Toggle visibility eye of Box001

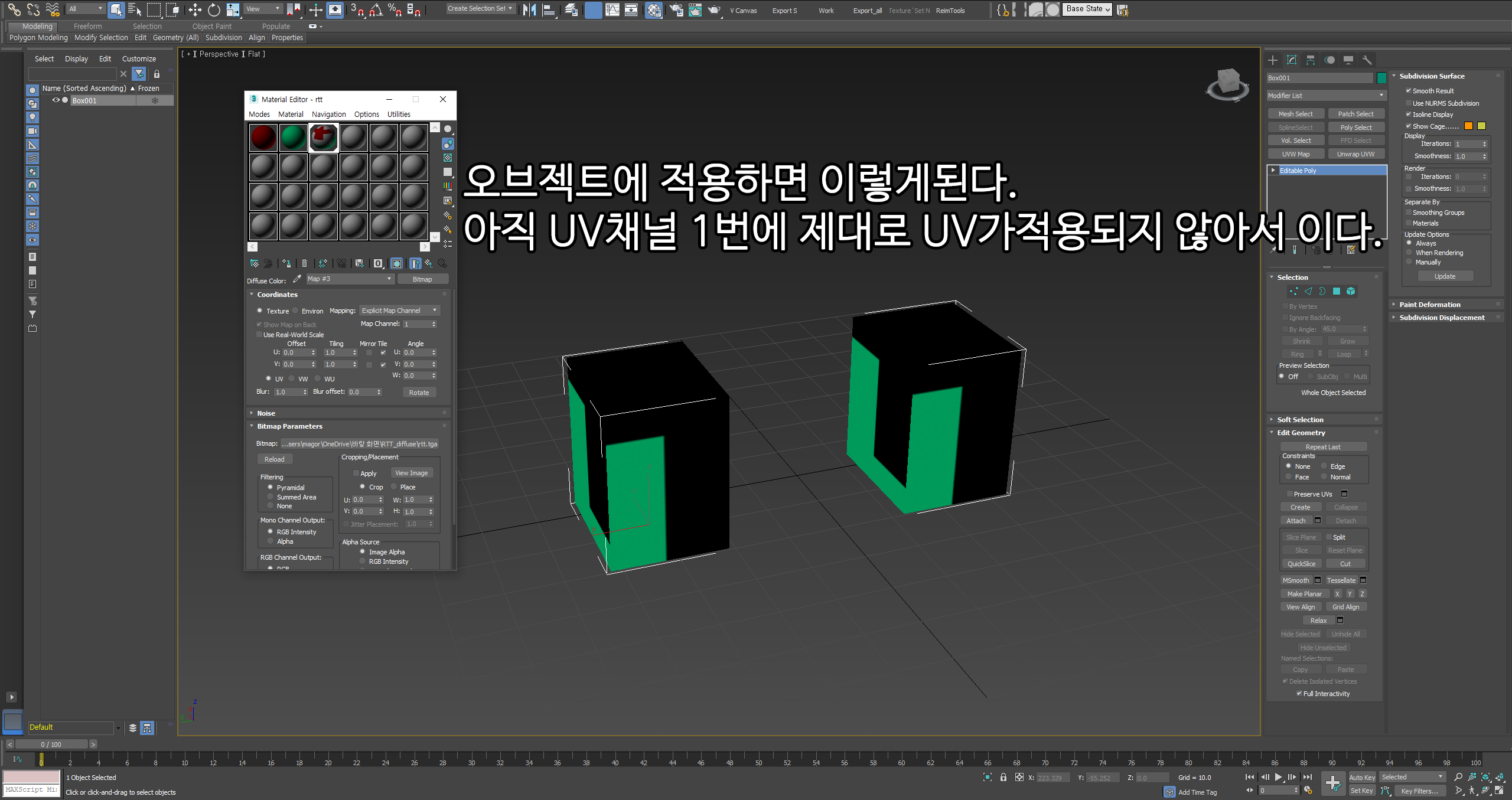56,100
